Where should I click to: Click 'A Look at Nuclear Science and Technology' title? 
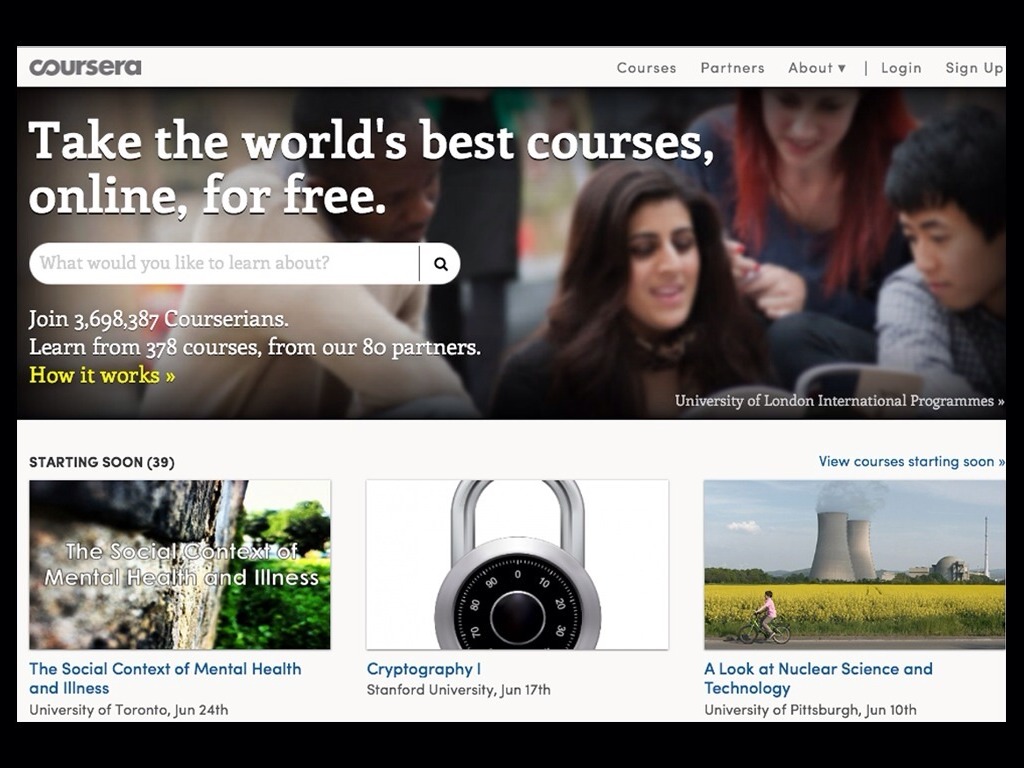818,679
